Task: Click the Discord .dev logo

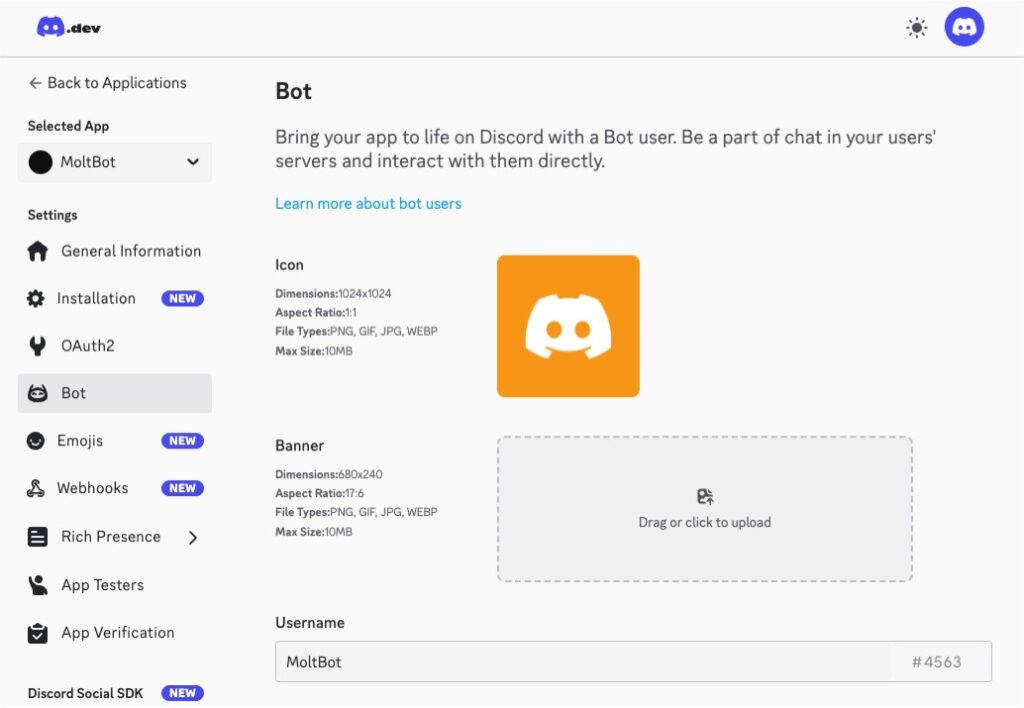Action: [68, 28]
